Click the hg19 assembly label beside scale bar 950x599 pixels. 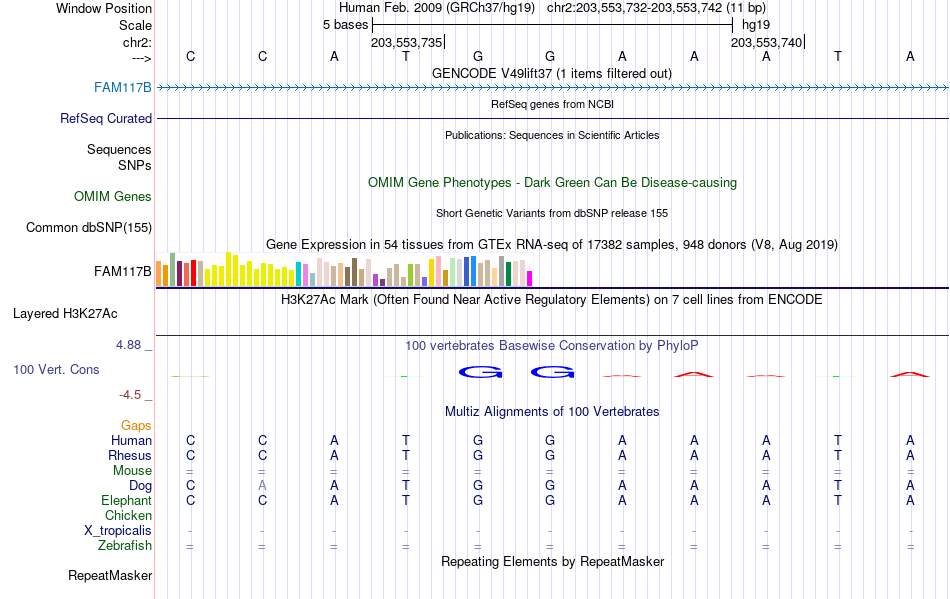[x=756, y=25]
